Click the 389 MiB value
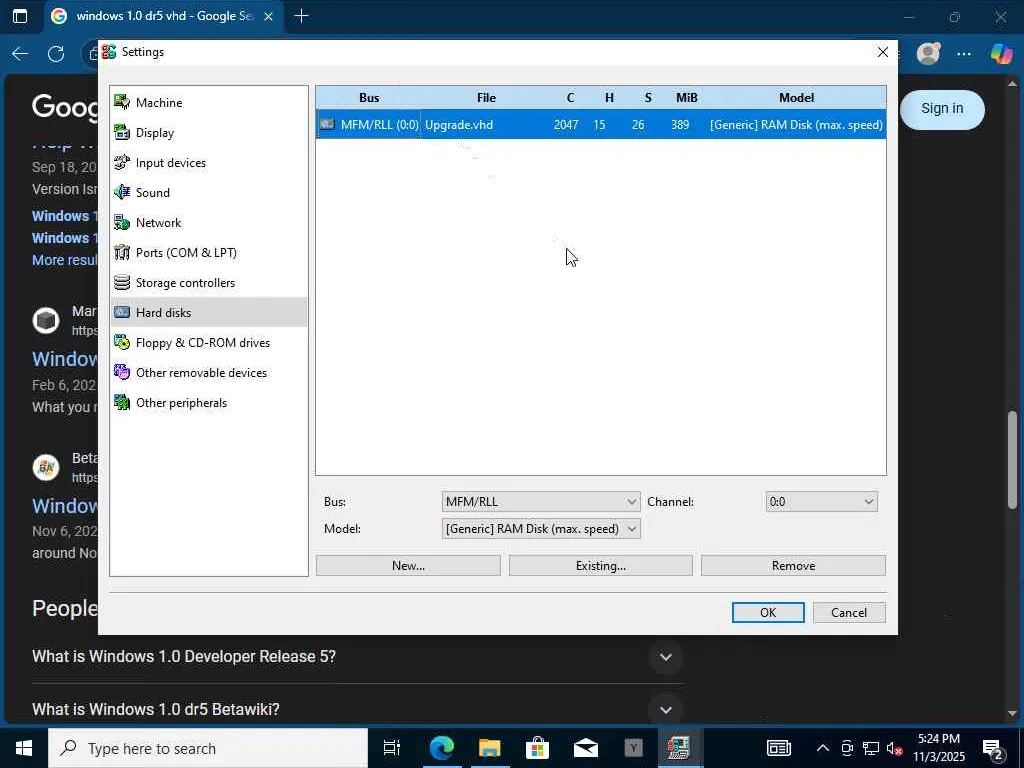Screen dimensions: 1024x768 pos(680,125)
